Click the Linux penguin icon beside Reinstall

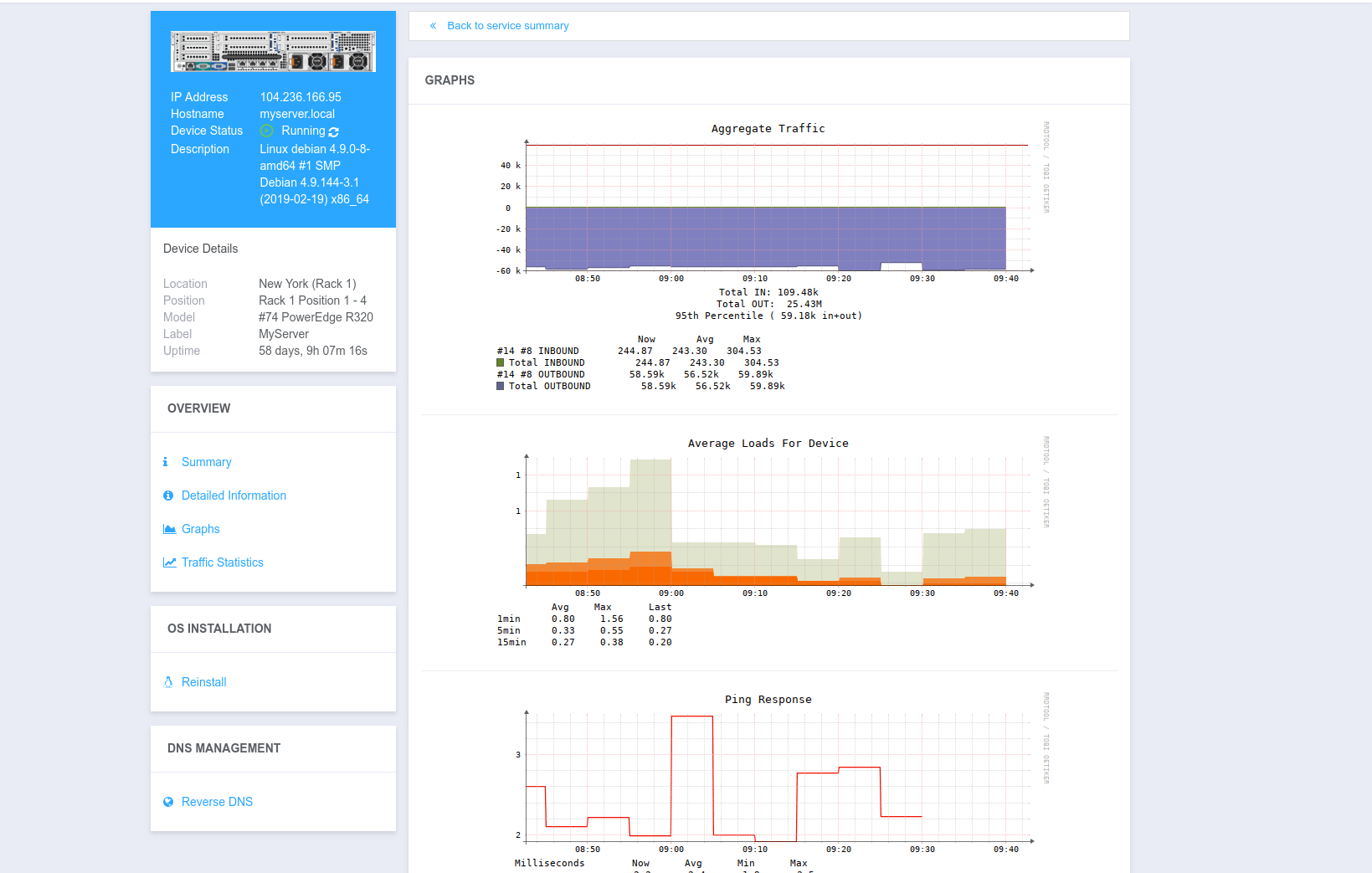[x=168, y=682]
